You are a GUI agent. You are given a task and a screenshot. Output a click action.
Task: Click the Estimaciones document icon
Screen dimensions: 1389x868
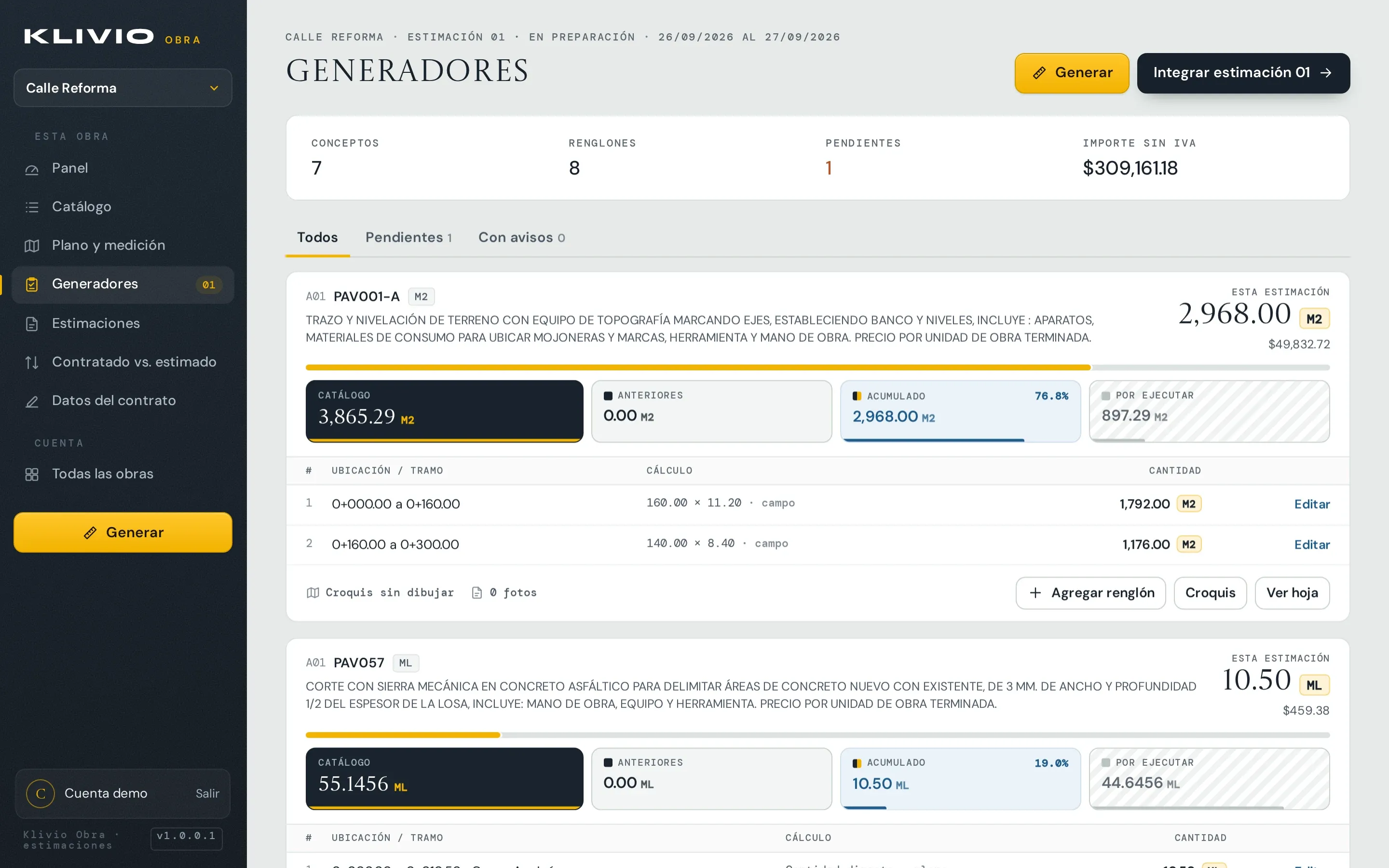tap(32, 324)
